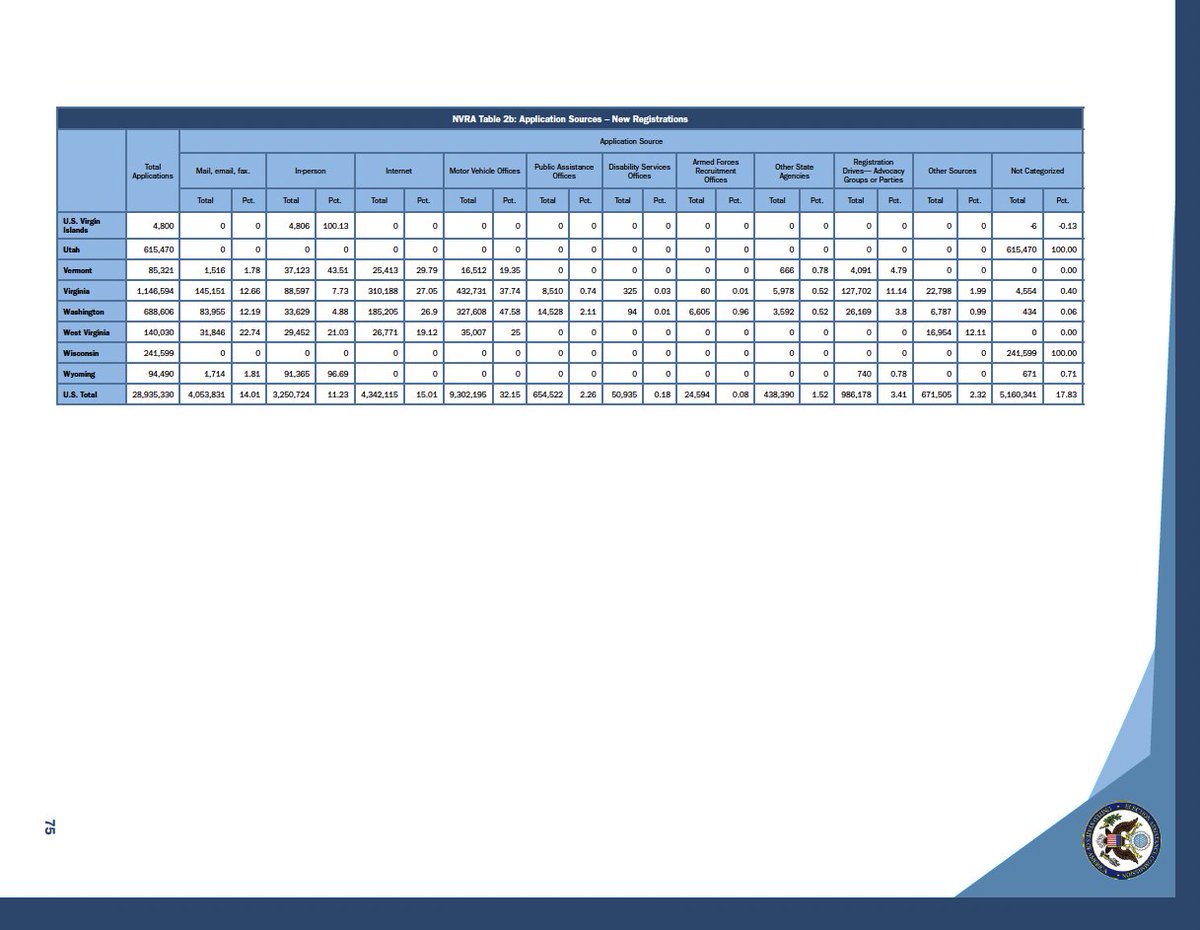Image resolution: width=1200 pixels, height=930 pixels.
Task: Click the cell 5,160,341
Action: tap(1017, 396)
